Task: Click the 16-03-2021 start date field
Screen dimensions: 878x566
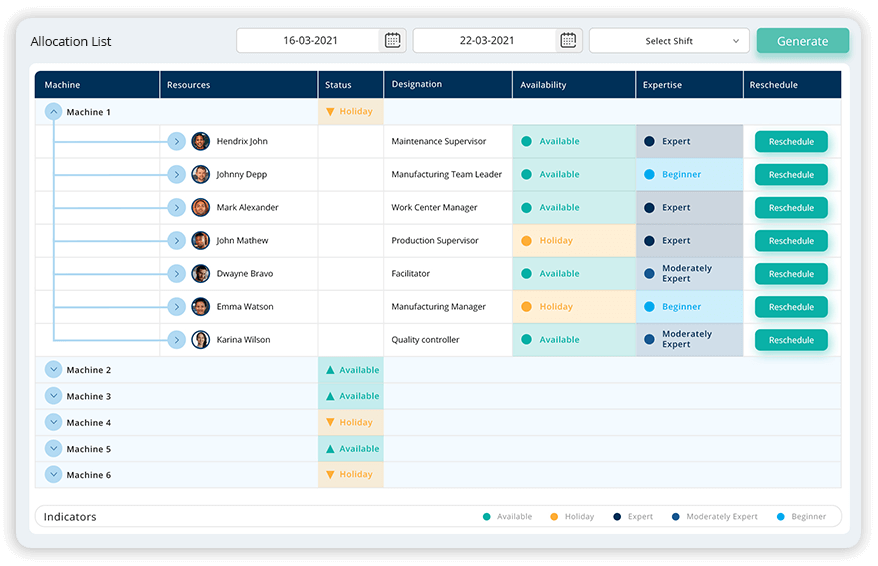Action: [x=310, y=41]
